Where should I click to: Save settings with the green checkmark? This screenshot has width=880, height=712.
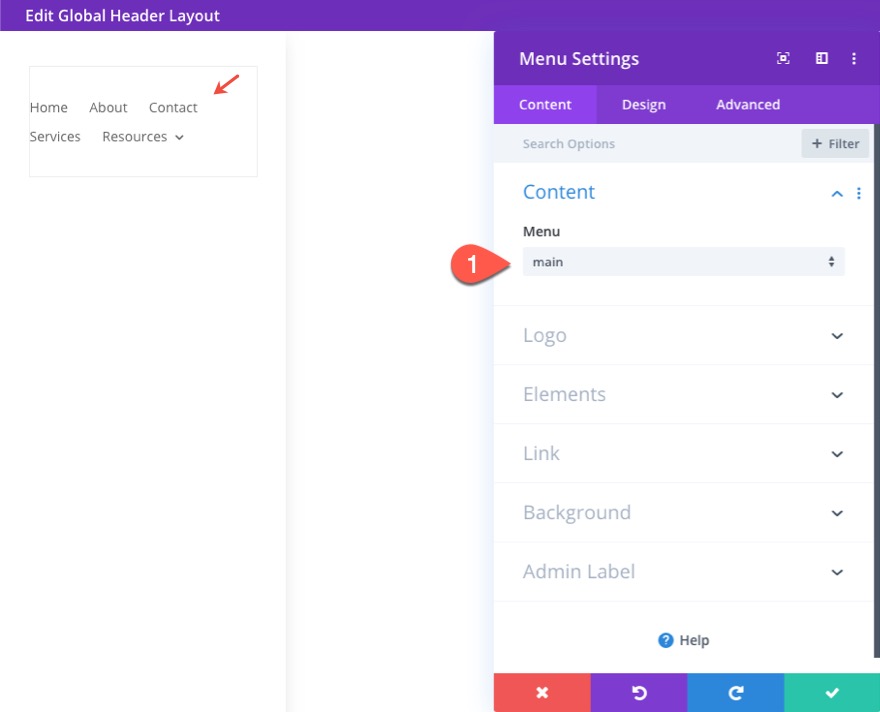(831, 692)
